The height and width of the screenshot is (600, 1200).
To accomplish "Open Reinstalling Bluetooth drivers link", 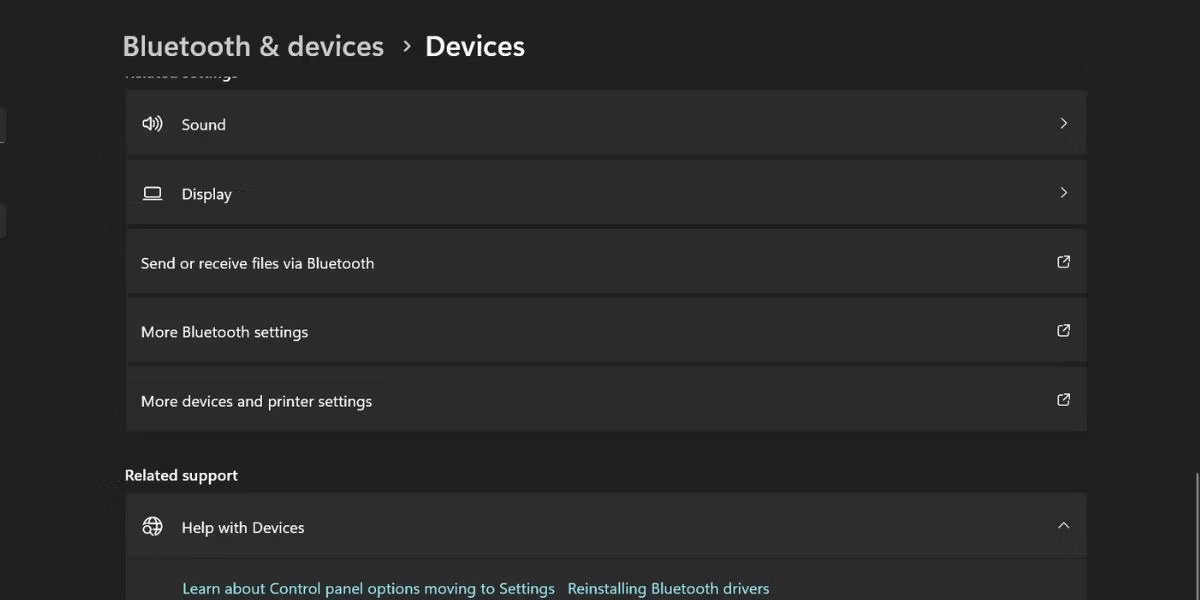I will [668, 589].
